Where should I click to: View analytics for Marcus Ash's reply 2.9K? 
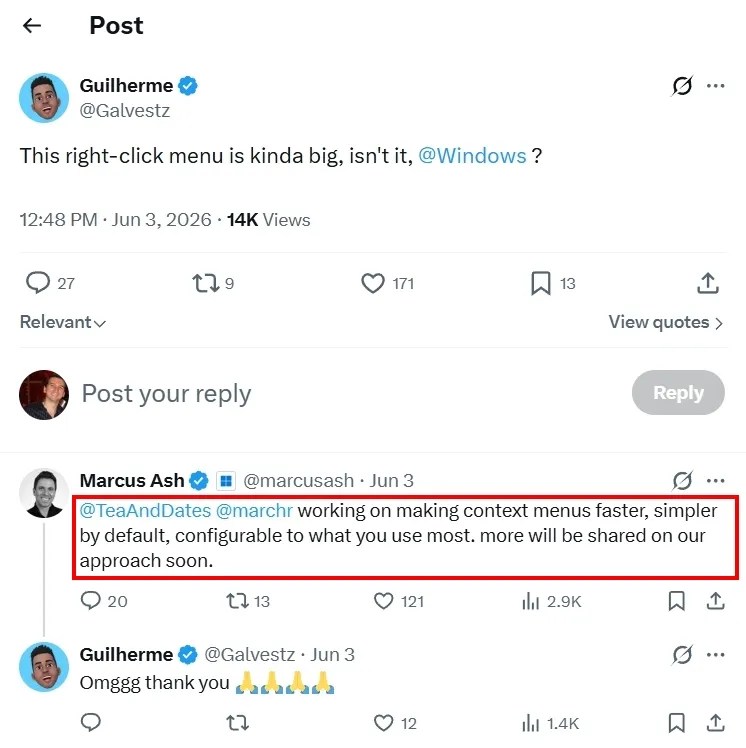pos(551,601)
